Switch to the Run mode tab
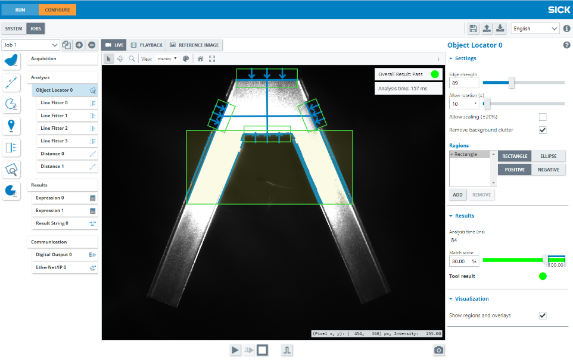The height and width of the screenshot is (362, 573). pyautogui.click(x=20, y=10)
